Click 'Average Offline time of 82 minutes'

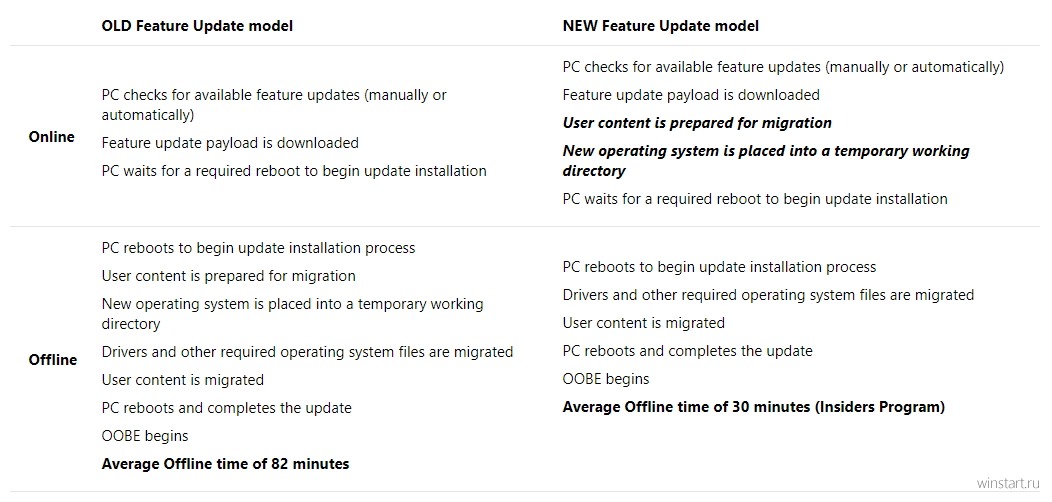tap(225, 464)
